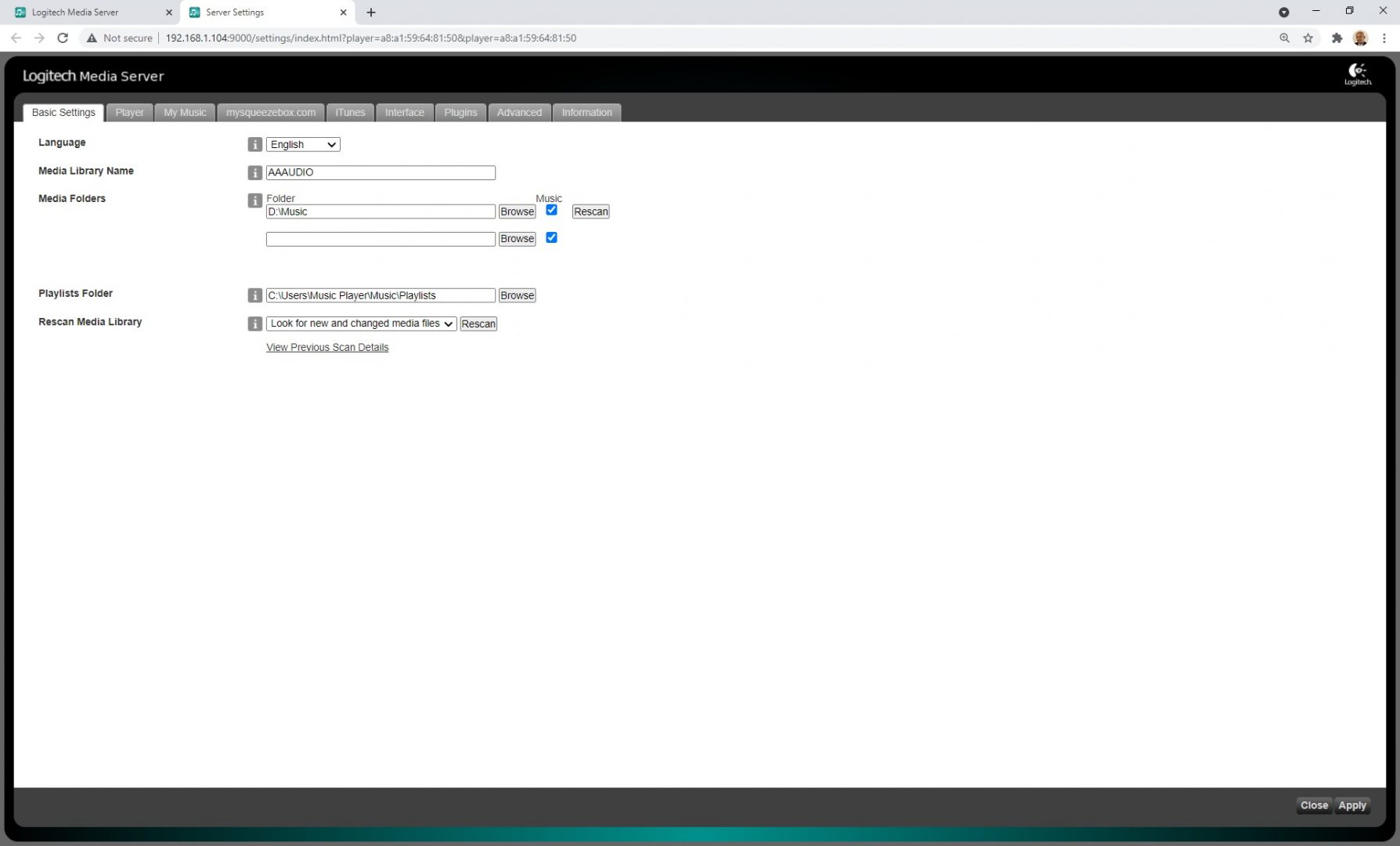Click the forward arrow in the browser toolbar
This screenshot has height=846, width=1400.
point(39,38)
